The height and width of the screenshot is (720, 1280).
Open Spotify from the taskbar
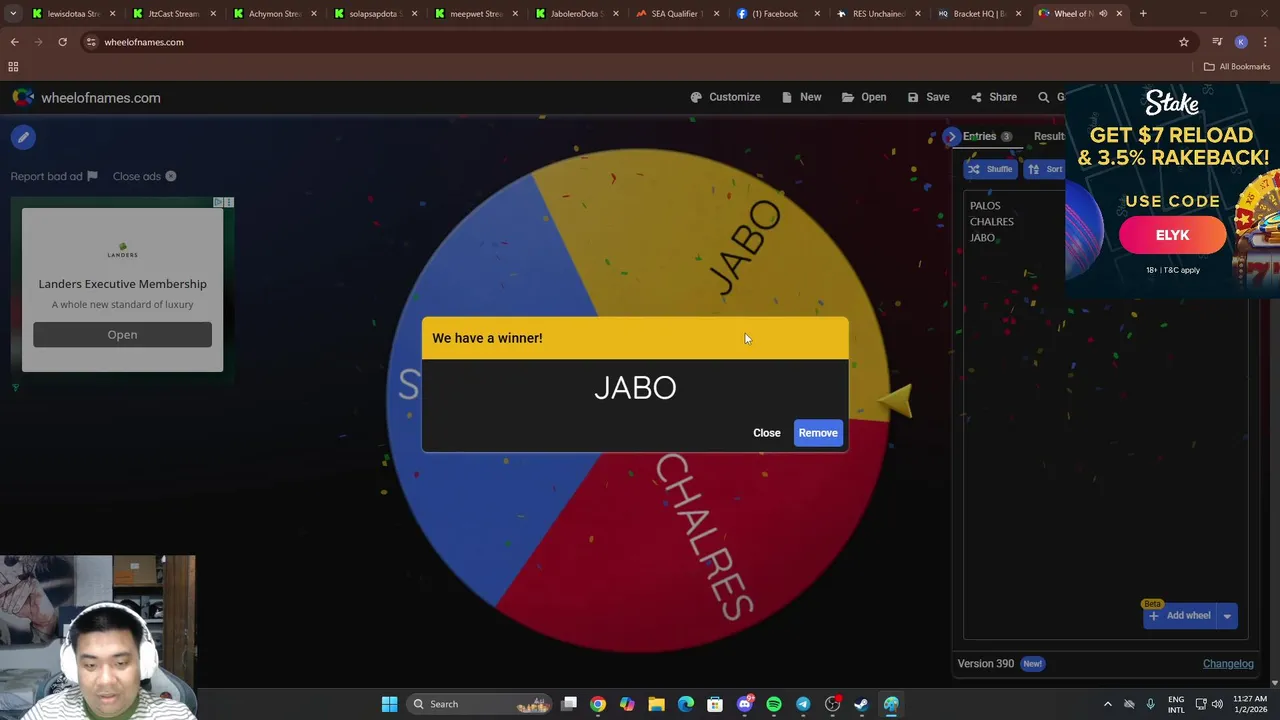(x=774, y=704)
